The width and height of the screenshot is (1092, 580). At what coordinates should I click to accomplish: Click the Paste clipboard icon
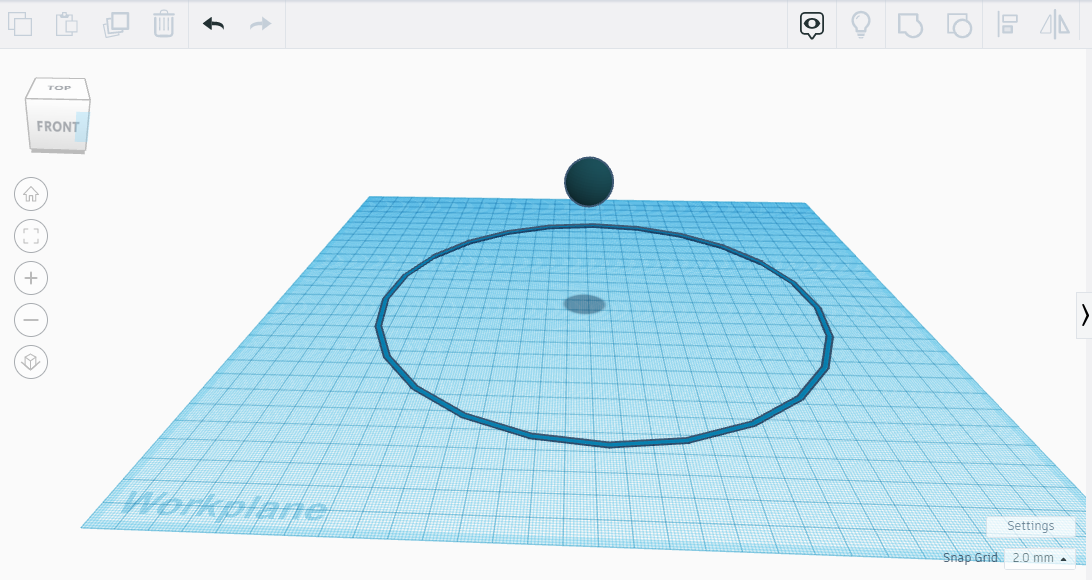coord(67,24)
